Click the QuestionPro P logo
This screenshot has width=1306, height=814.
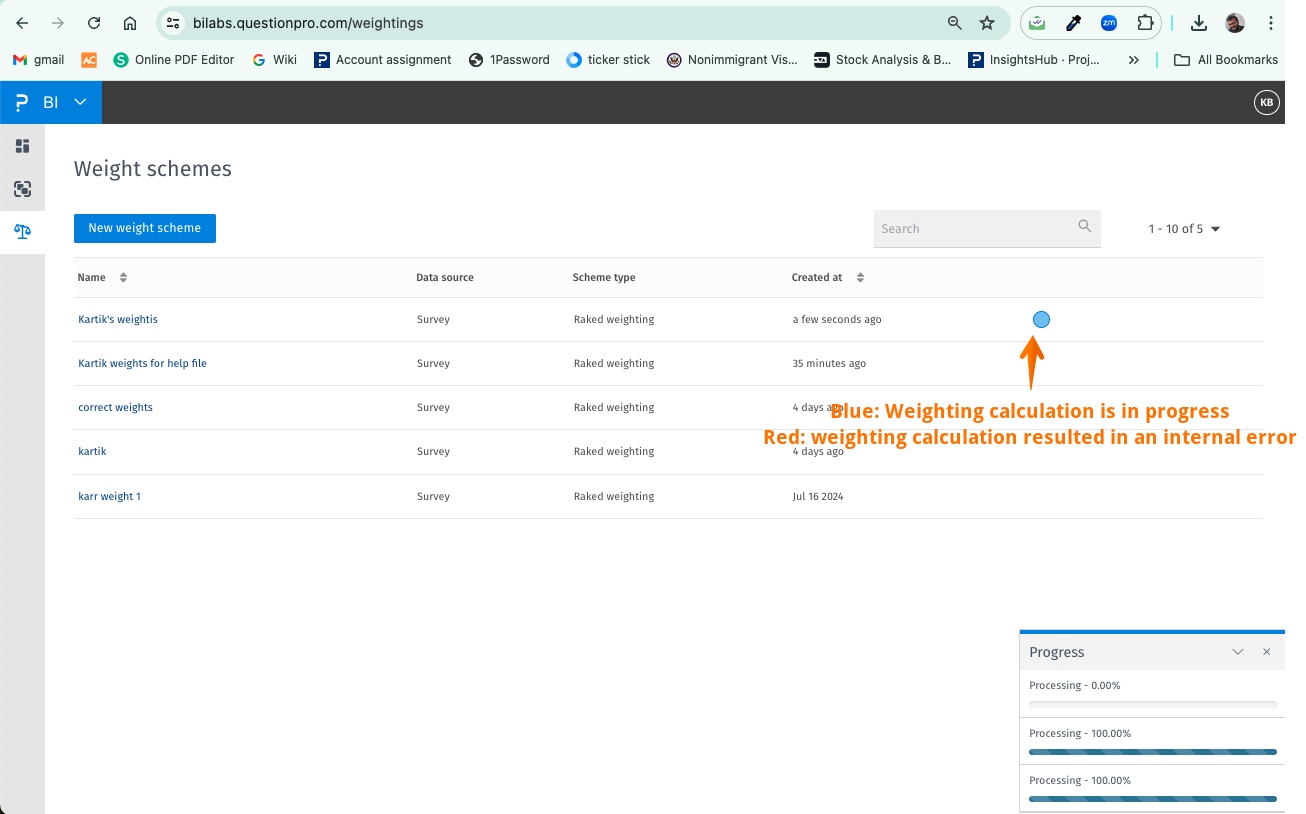22,102
